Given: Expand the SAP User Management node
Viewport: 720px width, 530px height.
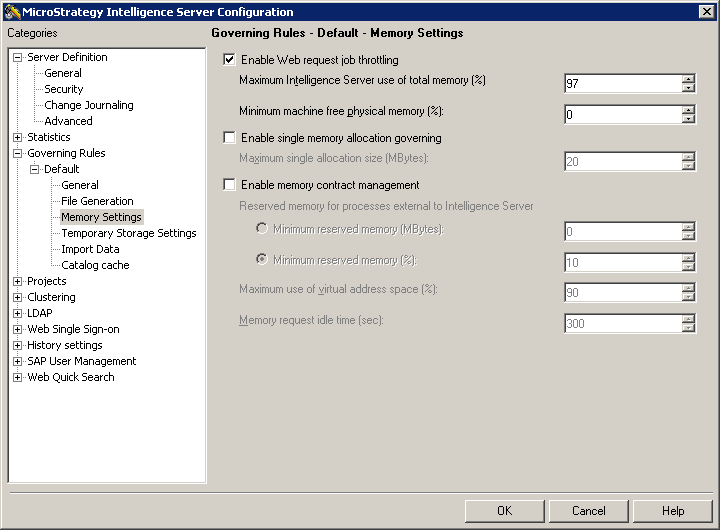Looking at the screenshot, I should click(17, 361).
